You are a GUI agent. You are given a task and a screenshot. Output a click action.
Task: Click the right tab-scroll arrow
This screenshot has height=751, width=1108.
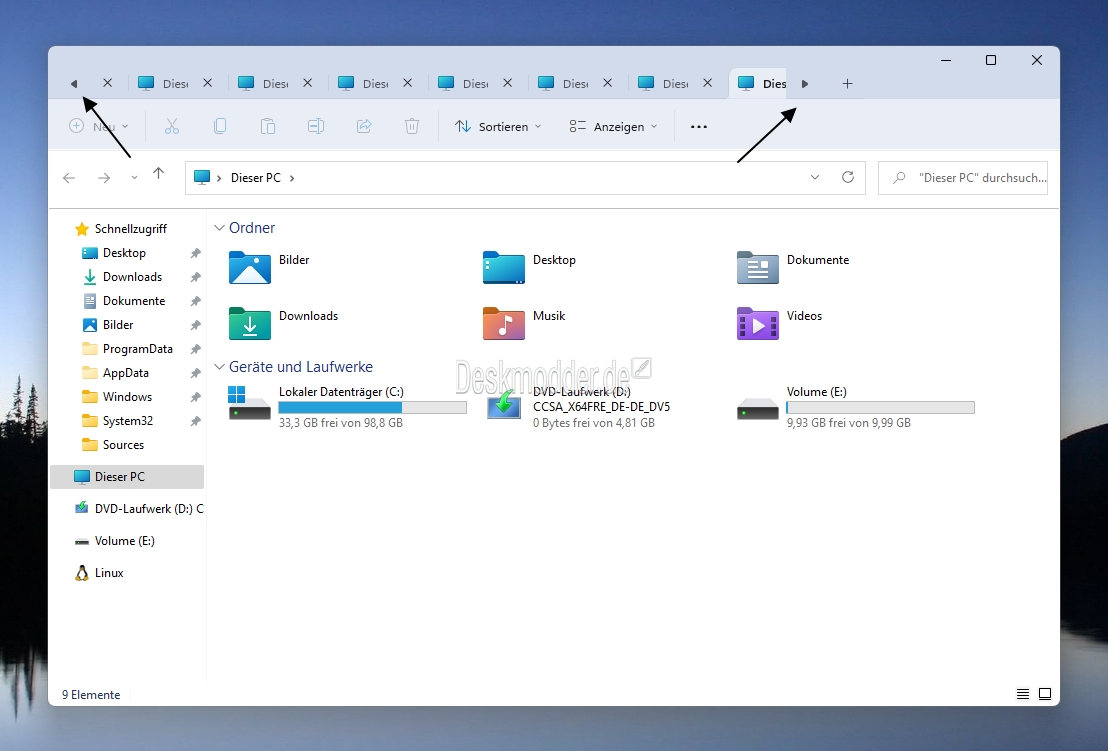point(804,84)
